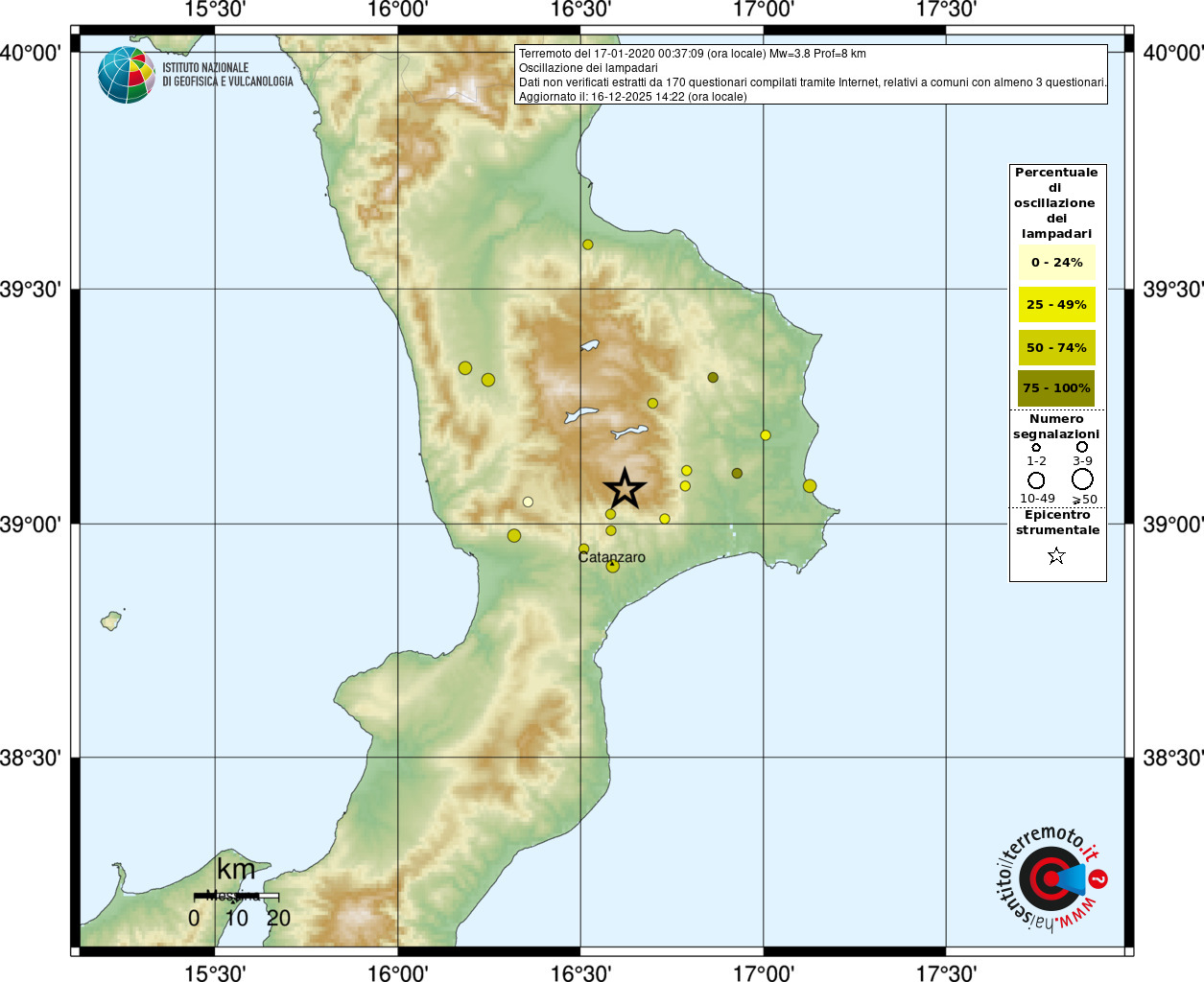The height and width of the screenshot is (982, 1204).
Task: Click the Catanzaro city label
Action: [612, 557]
